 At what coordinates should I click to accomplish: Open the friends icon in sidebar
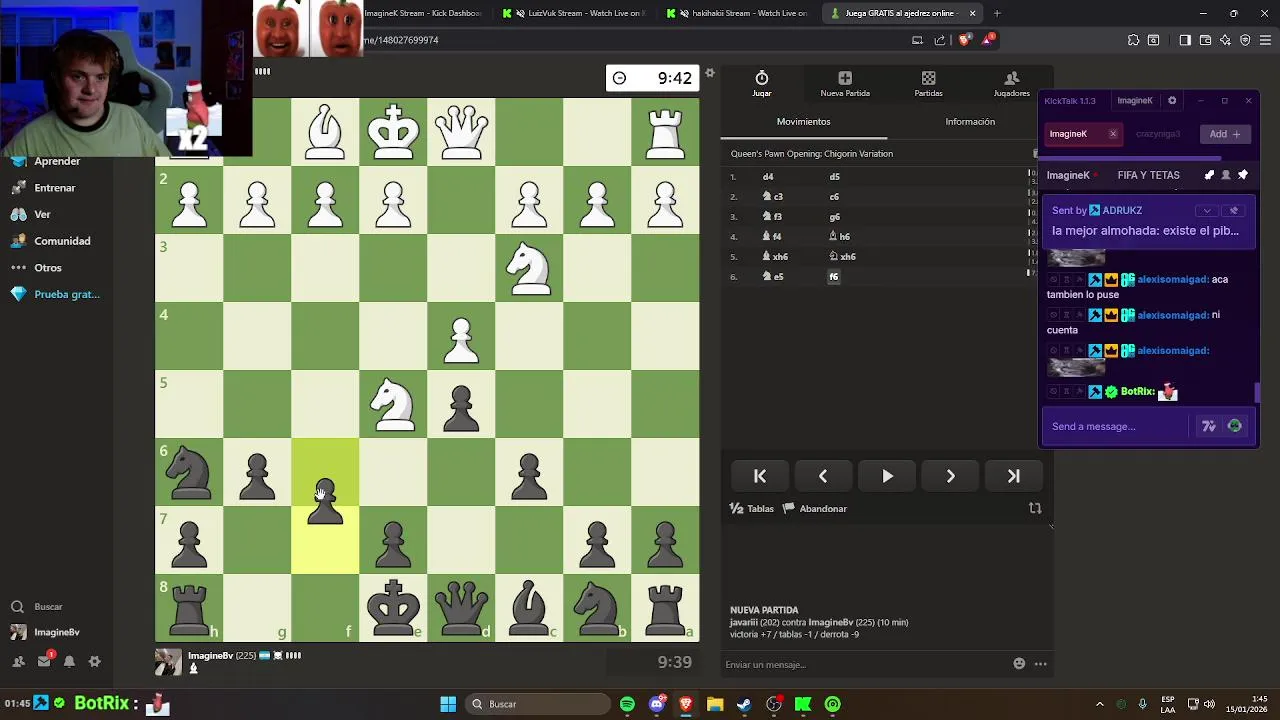(x=18, y=661)
